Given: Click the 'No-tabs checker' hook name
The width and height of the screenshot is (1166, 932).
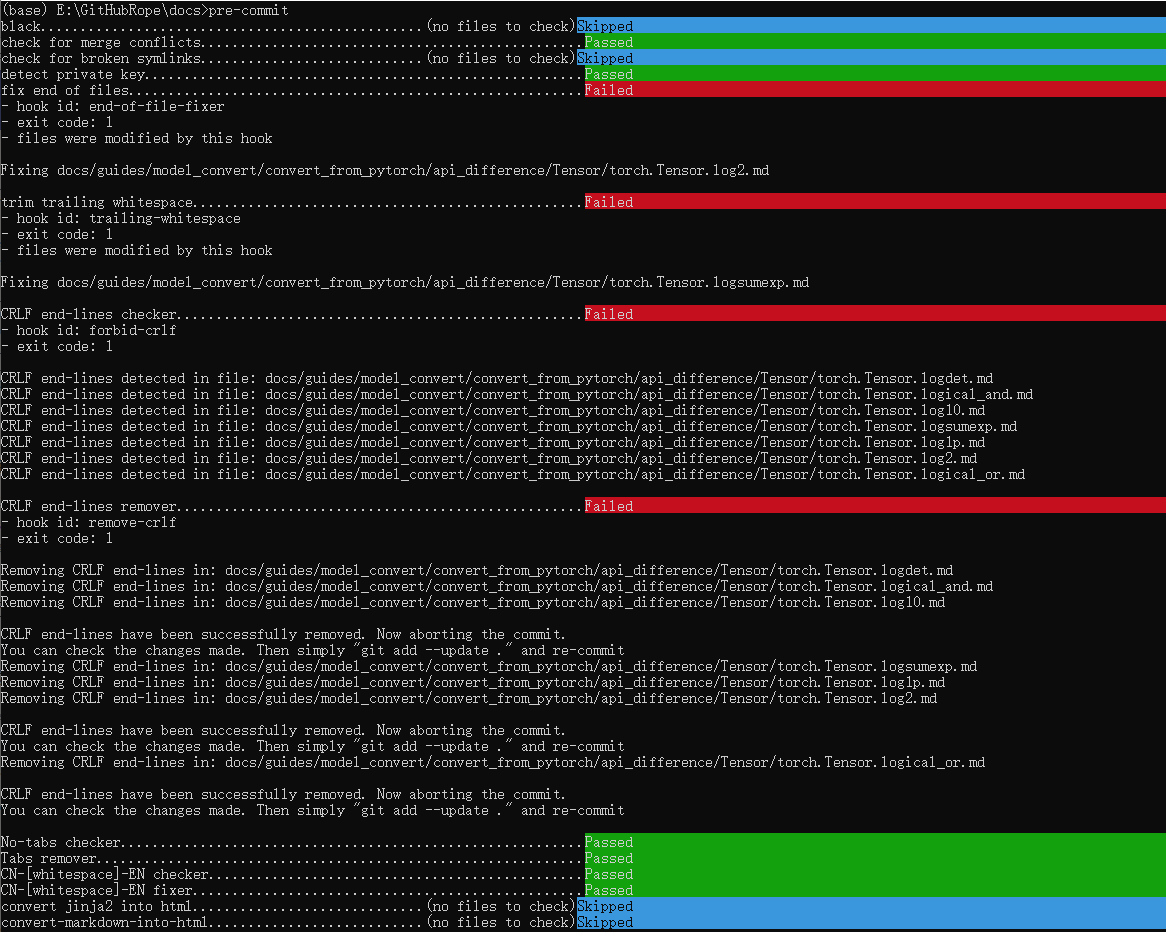Looking at the screenshot, I should (x=60, y=842).
